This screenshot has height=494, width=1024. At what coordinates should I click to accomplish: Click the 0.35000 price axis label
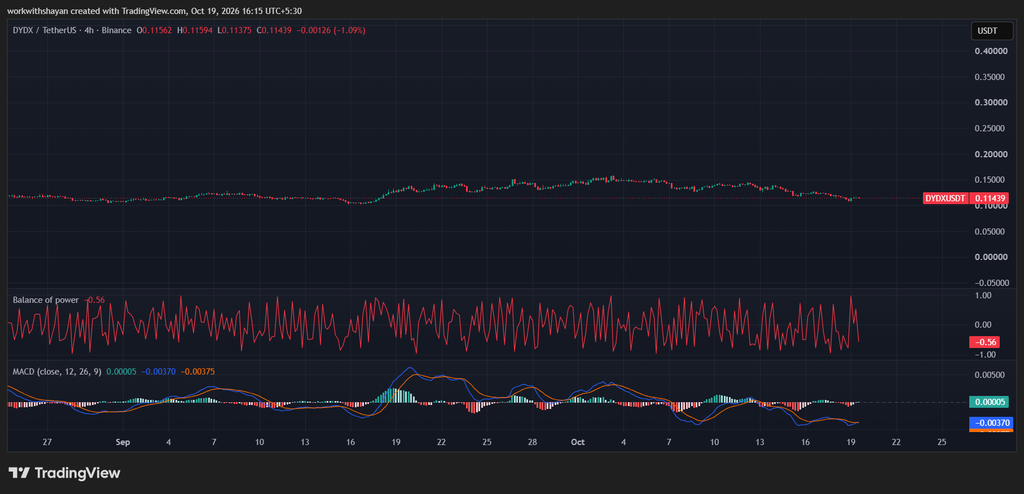coord(989,77)
